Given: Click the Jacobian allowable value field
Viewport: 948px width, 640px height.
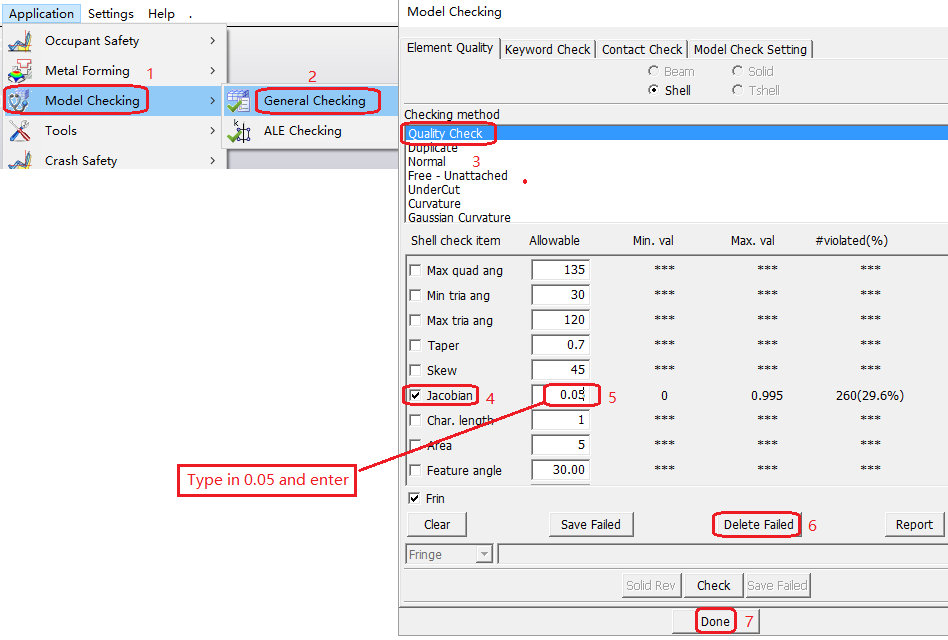Looking at the screenshot, I should [x=562, y=395].
